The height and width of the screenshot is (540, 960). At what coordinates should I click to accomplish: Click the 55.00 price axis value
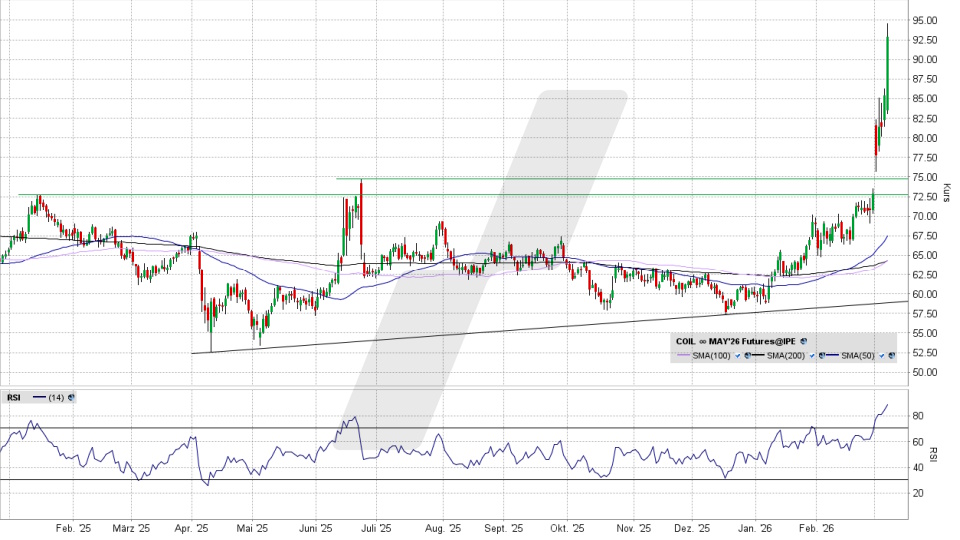point(924,334)
